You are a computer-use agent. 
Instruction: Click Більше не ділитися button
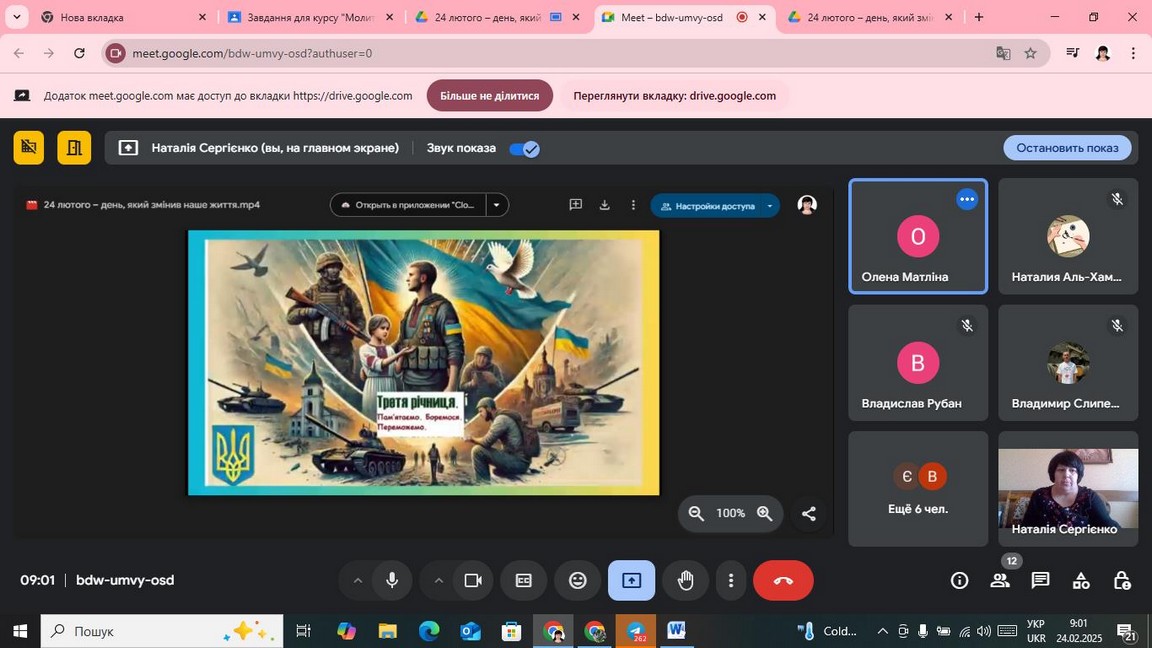tap(489, 96)
